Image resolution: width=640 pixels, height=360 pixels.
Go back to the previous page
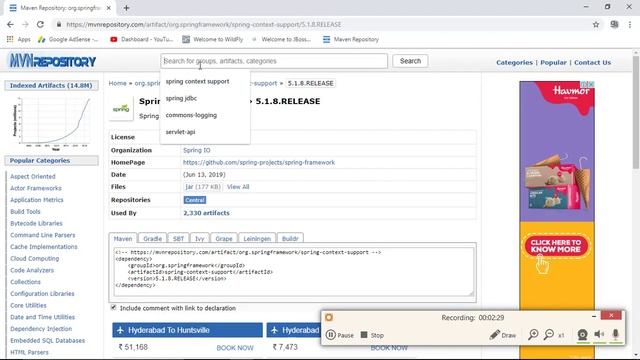coord(10,24)
